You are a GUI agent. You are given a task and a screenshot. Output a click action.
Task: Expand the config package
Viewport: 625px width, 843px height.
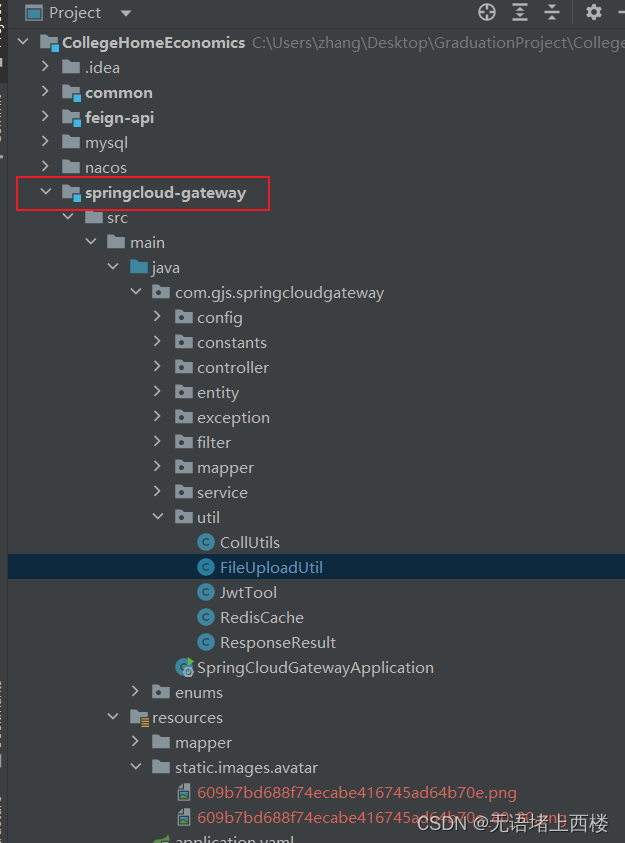(x=157, y=317)
